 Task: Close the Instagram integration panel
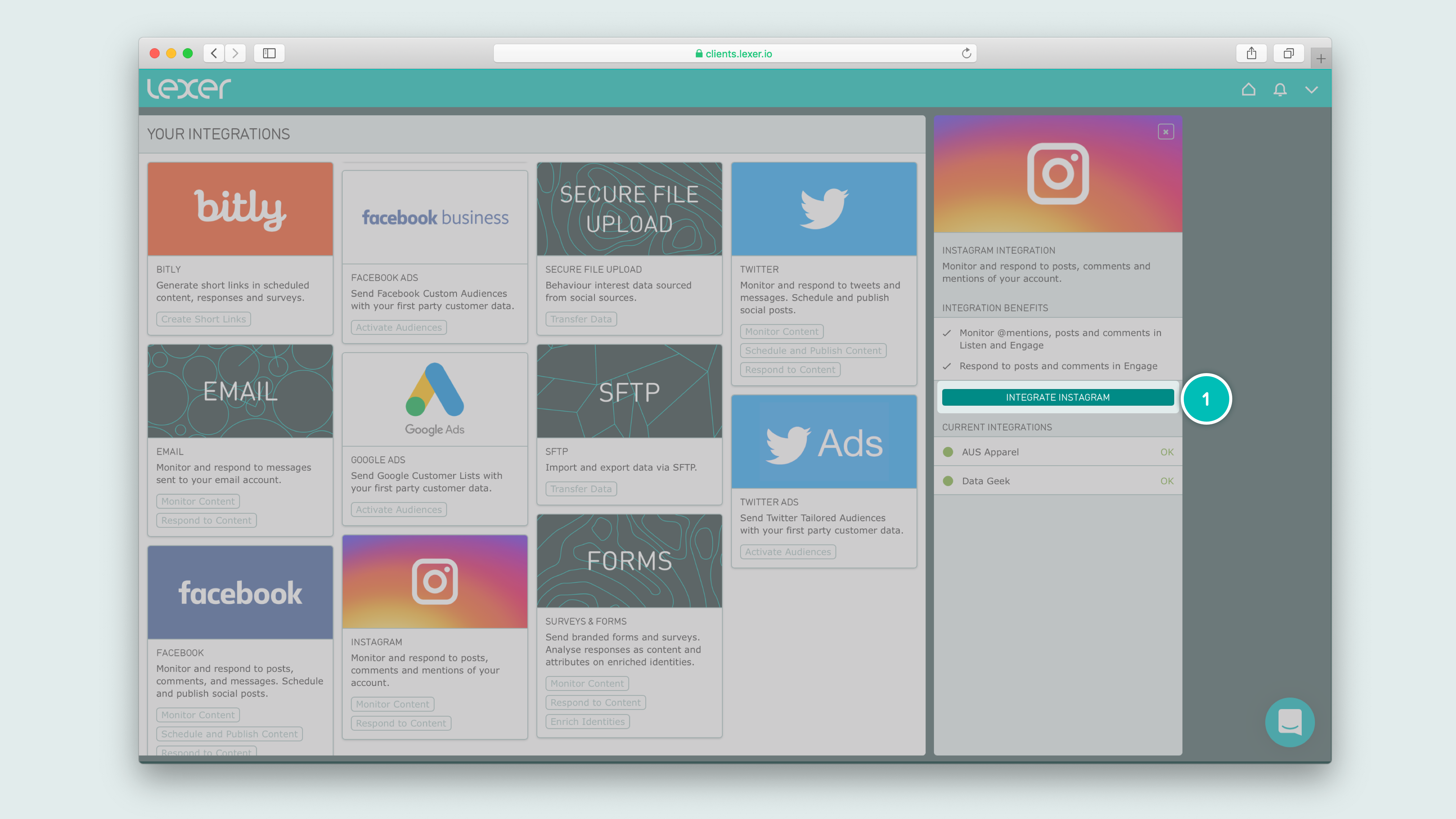point(1166,132)
